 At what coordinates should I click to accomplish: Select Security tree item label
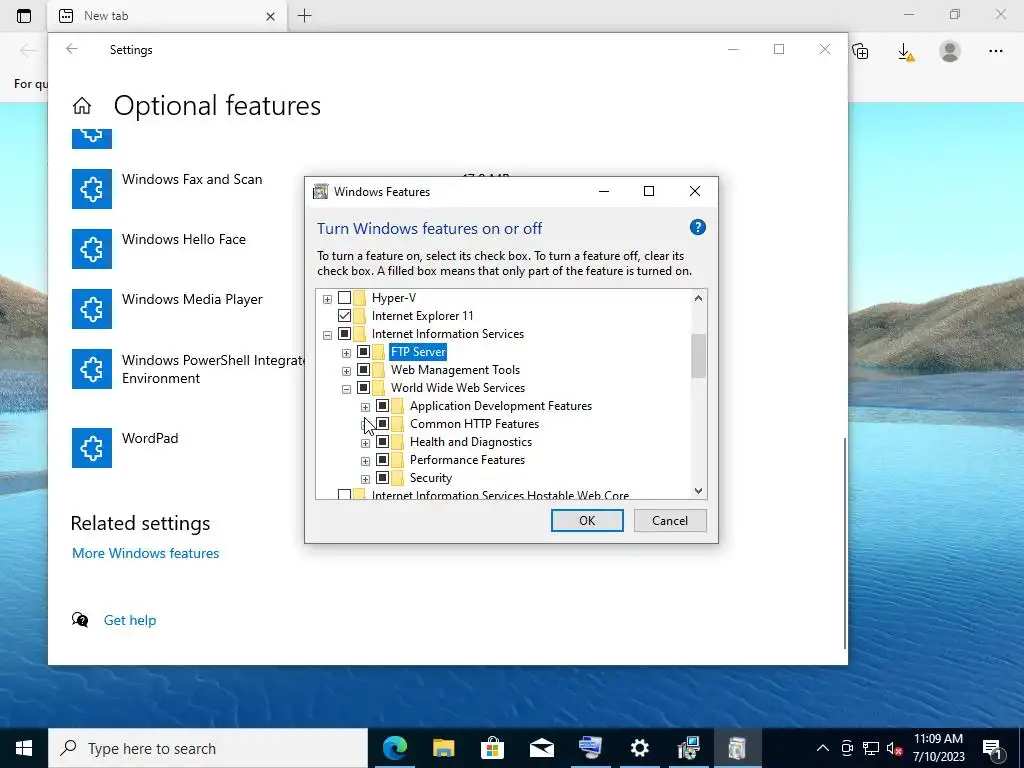click(431, 478)
